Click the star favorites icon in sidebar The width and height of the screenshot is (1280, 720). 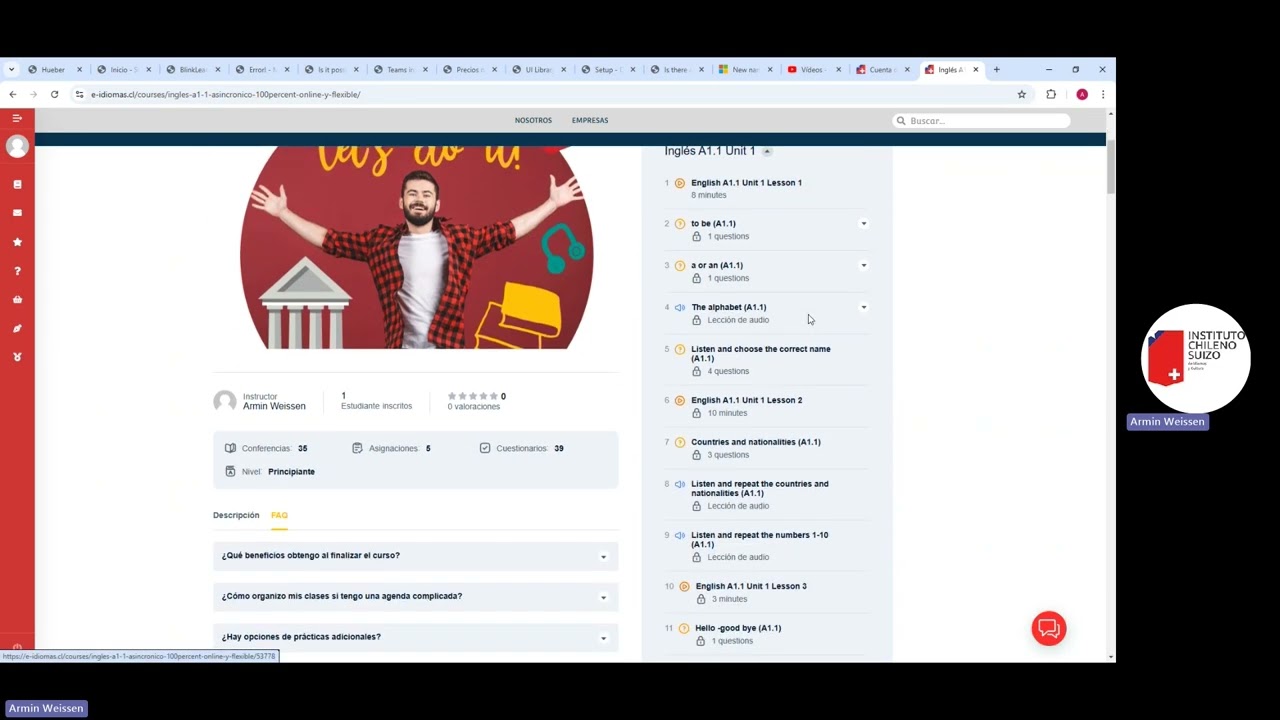coord(17,242)
